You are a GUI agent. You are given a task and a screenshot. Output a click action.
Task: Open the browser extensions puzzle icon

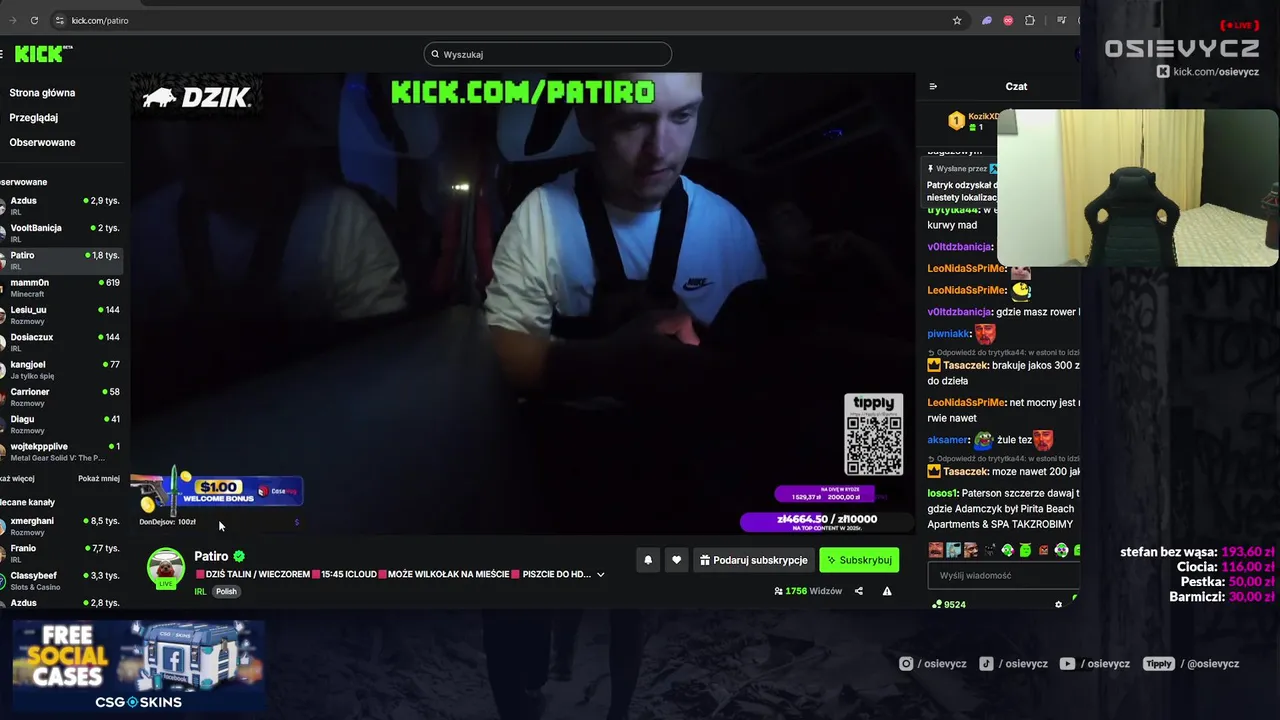point(1030,20)
